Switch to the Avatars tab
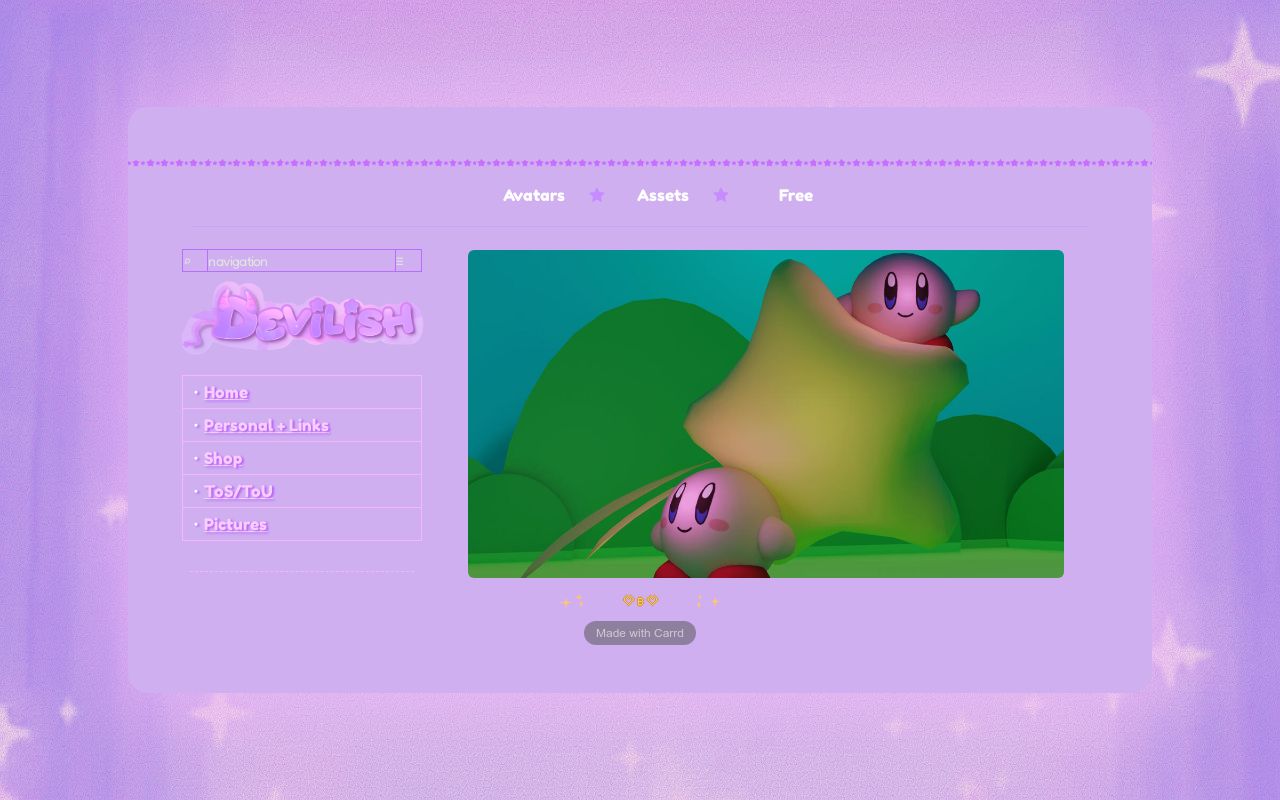The image size is (1280, 800). [534, 195]
